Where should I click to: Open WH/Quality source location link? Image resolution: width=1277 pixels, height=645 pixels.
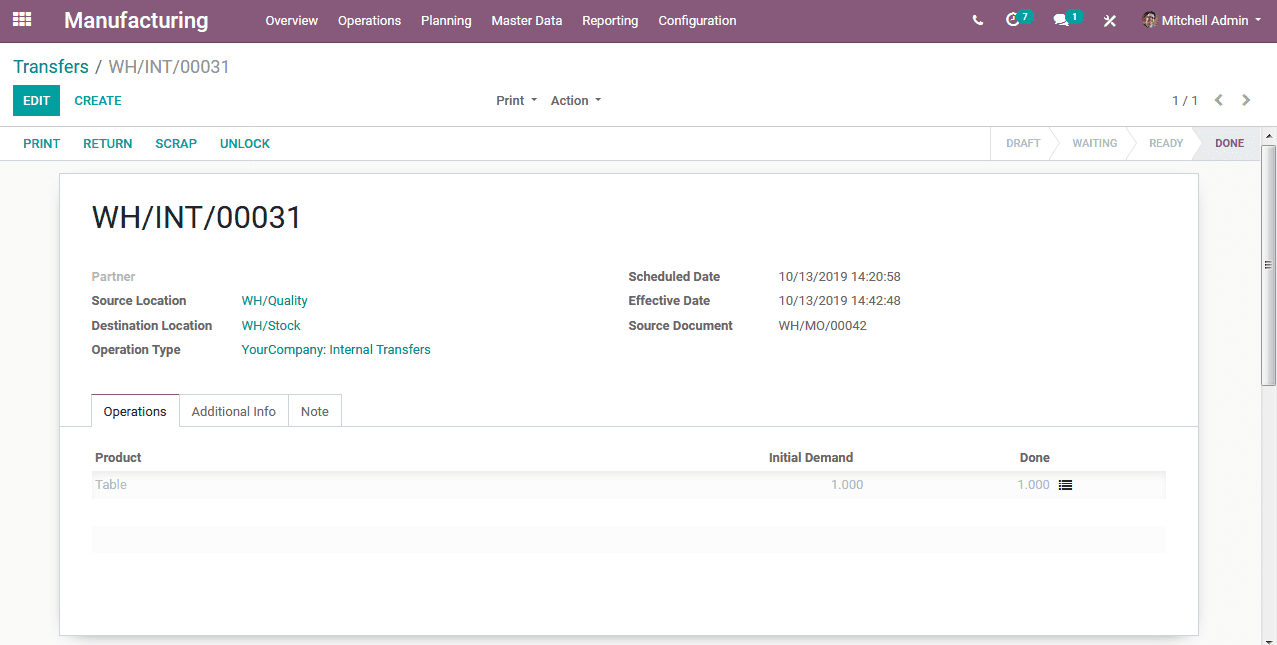(275, 301)
